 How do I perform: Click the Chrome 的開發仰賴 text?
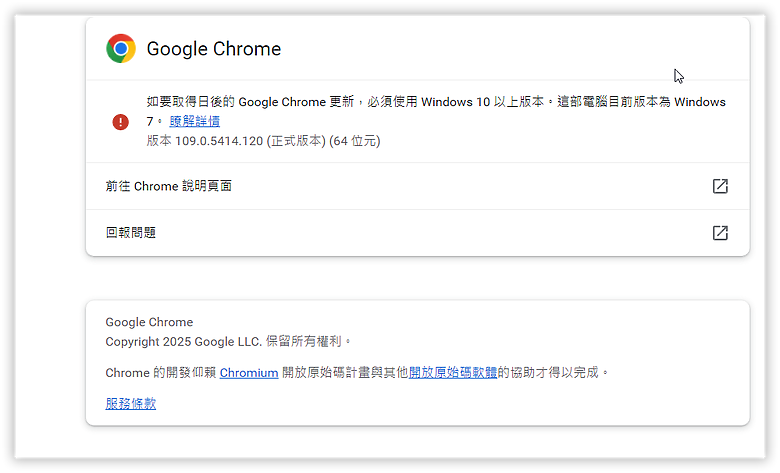point(161,373)
